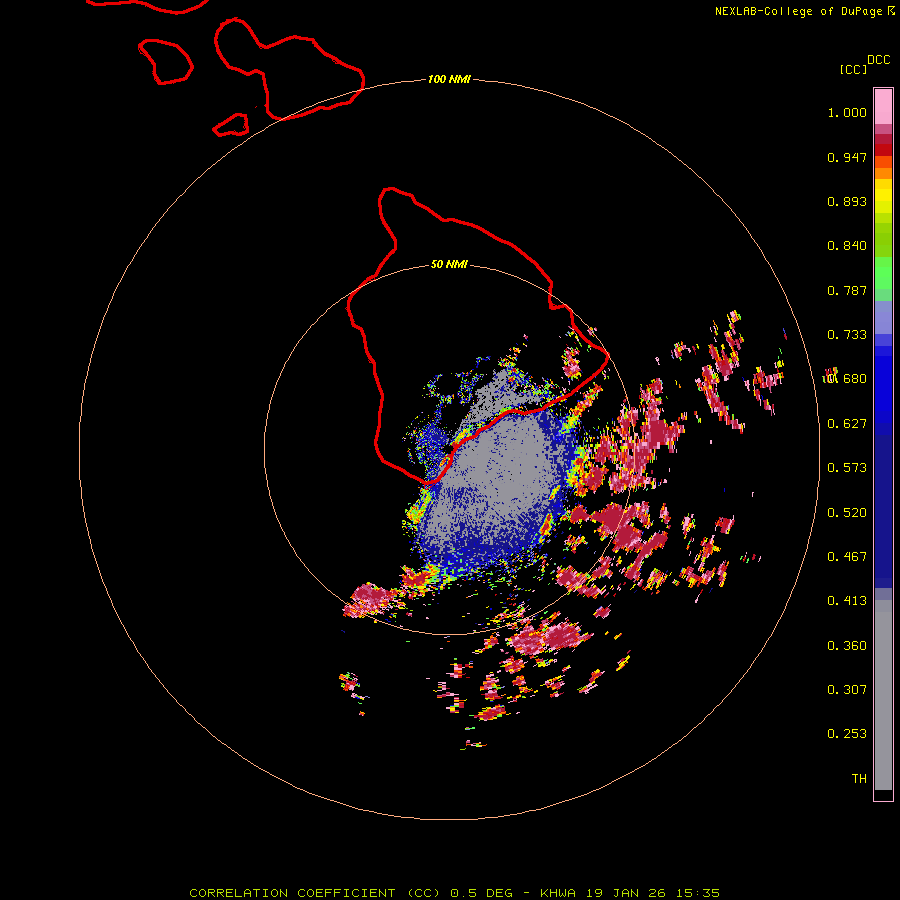Click the 50 NMI range ring label

point(449,264)
